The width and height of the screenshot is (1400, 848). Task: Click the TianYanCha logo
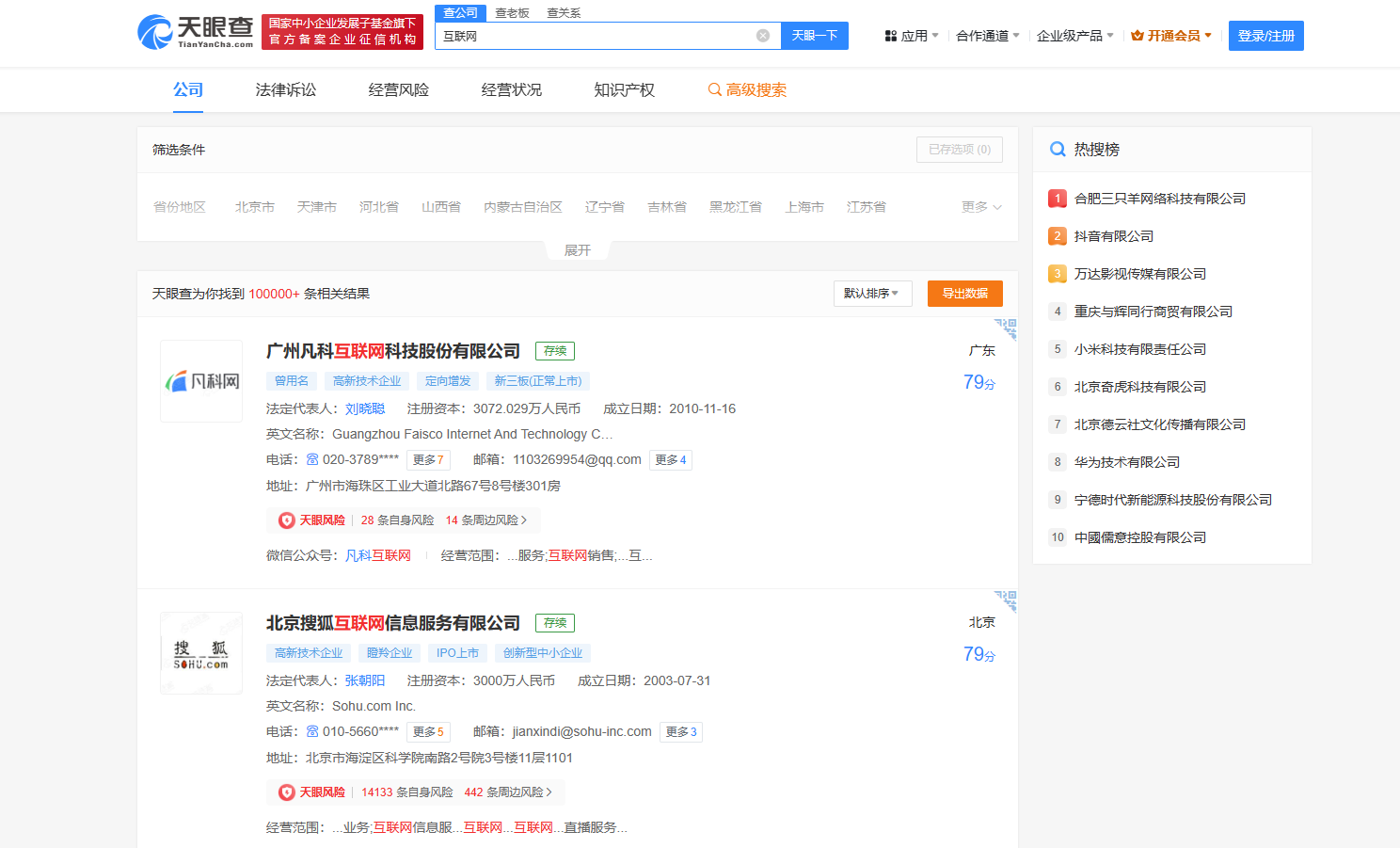196,32
